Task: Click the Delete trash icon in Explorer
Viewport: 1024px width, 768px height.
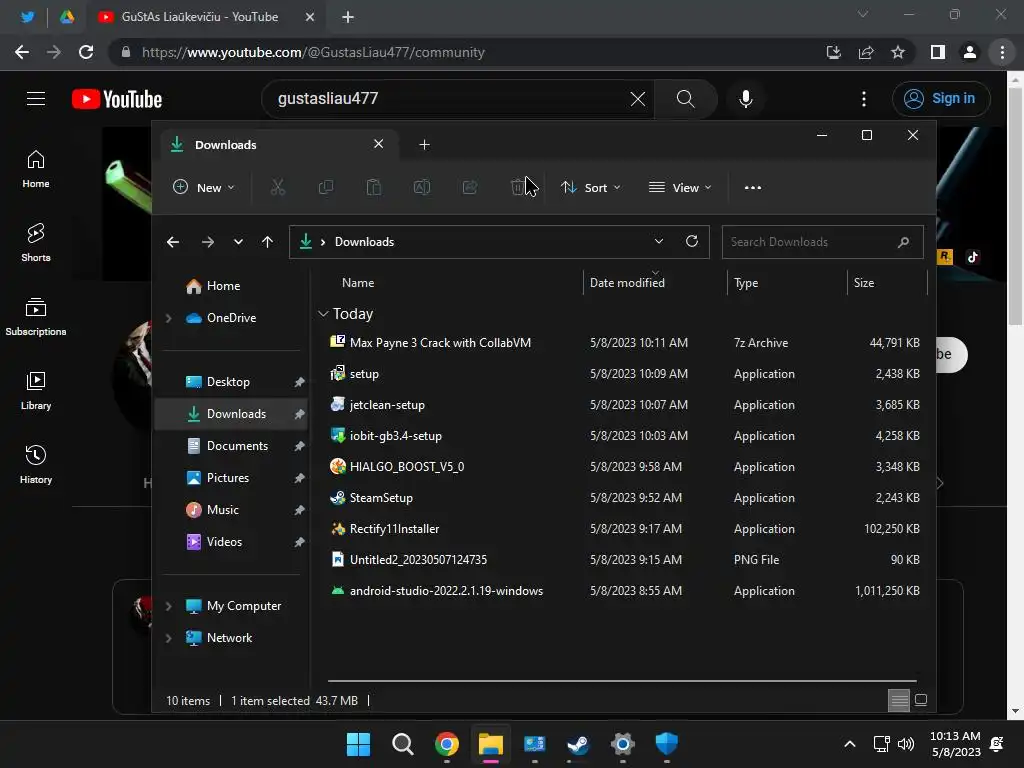Action: pyautogui.click(x=518, y=187)
